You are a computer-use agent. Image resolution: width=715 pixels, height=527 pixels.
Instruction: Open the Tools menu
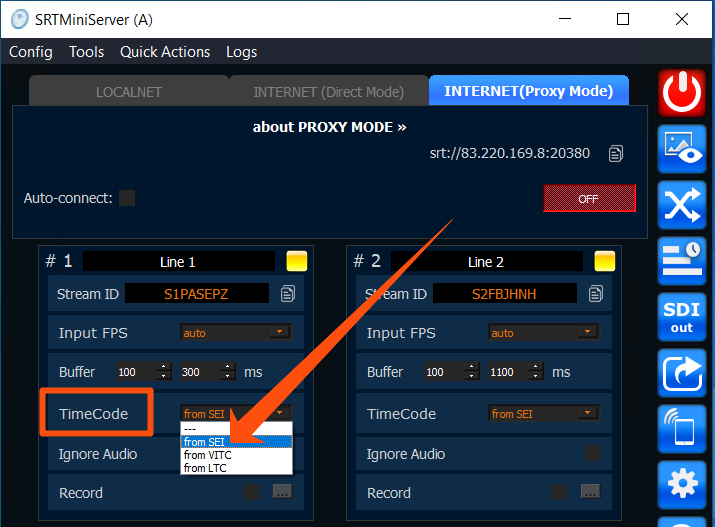click(x=87, y=52)
